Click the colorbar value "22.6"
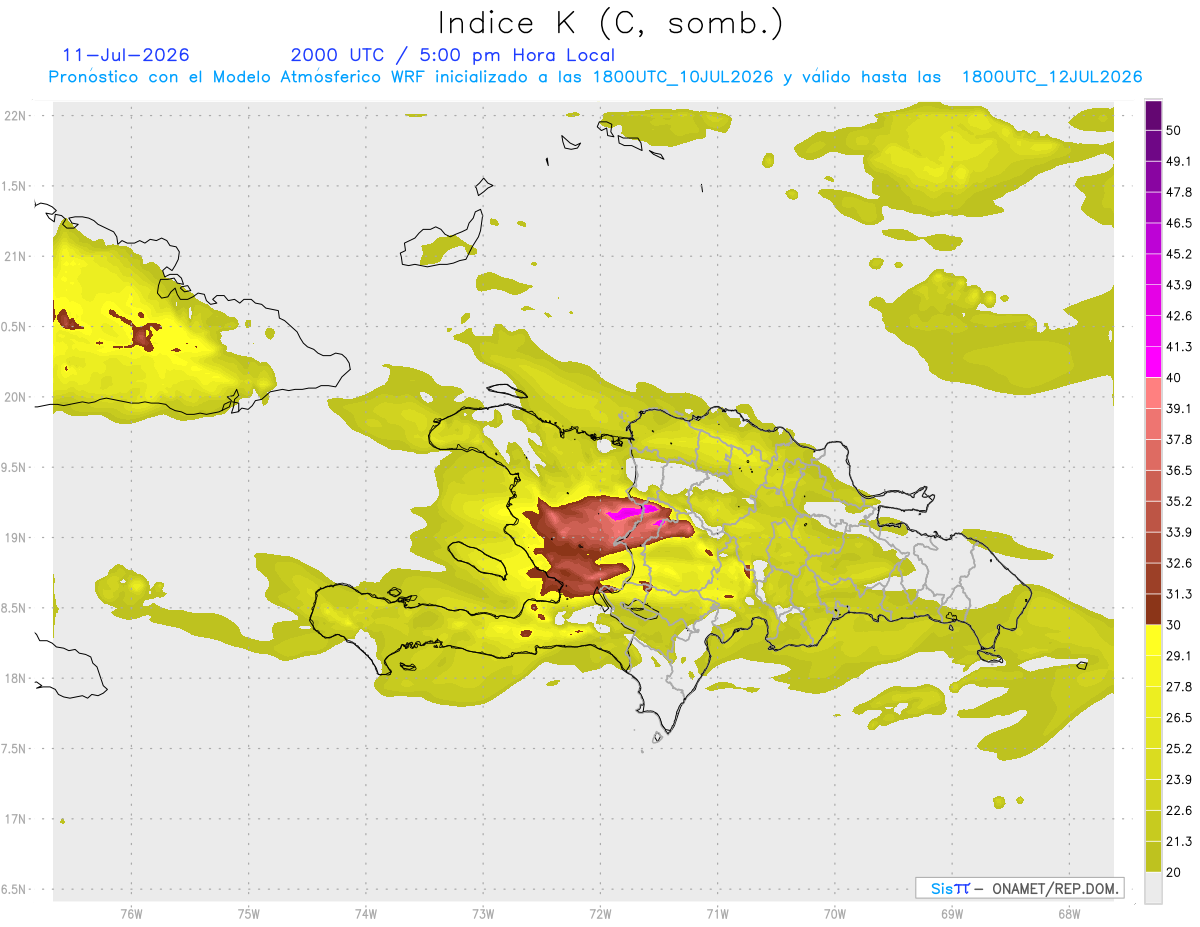The width and height of the screenshot is (1200, 927). pyautogui.click(x=1179, y=810)
